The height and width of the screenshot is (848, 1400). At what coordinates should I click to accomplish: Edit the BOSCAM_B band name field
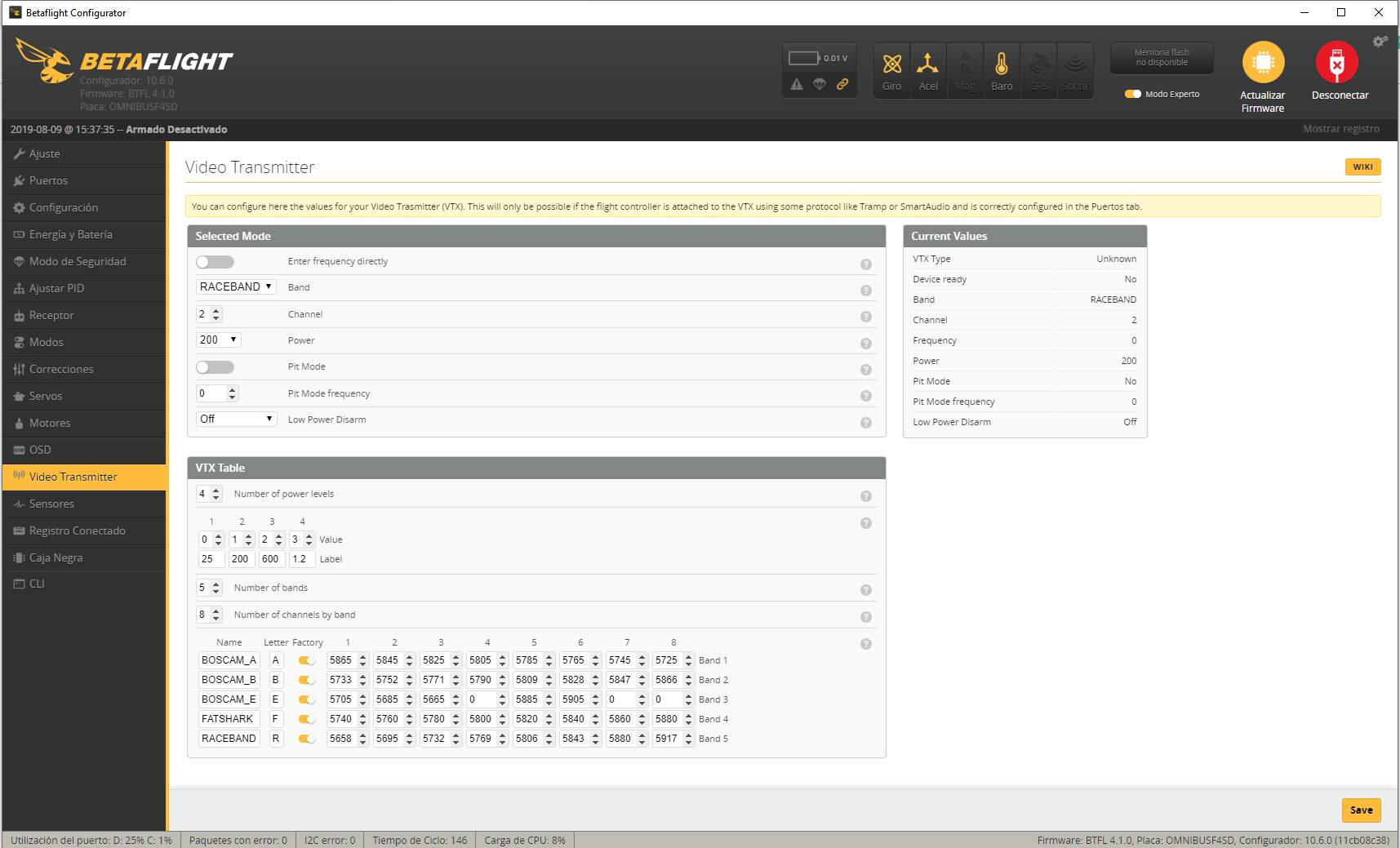[229, 680]
